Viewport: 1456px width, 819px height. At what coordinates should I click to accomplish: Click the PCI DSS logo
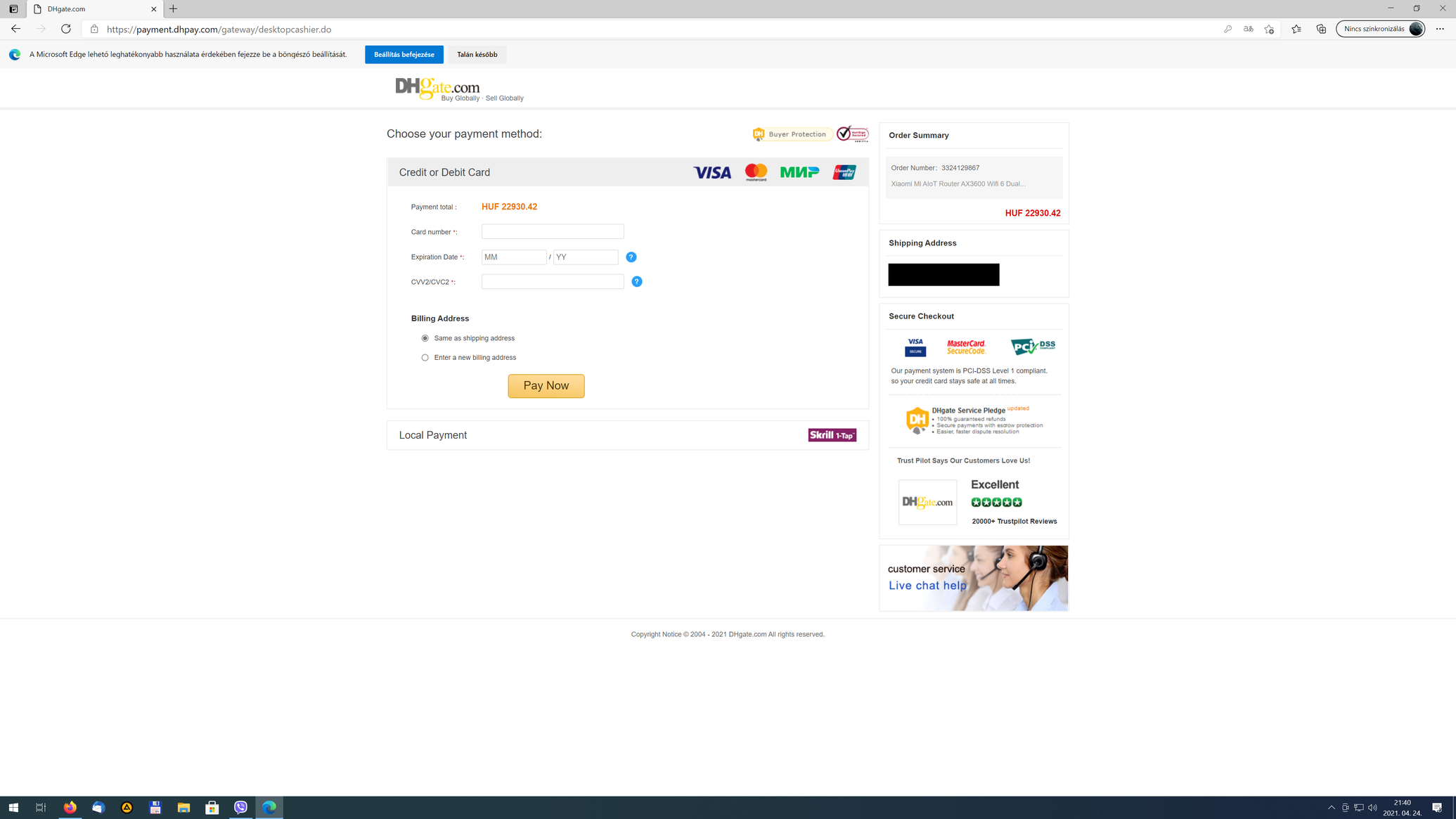tap(1032, 347)
